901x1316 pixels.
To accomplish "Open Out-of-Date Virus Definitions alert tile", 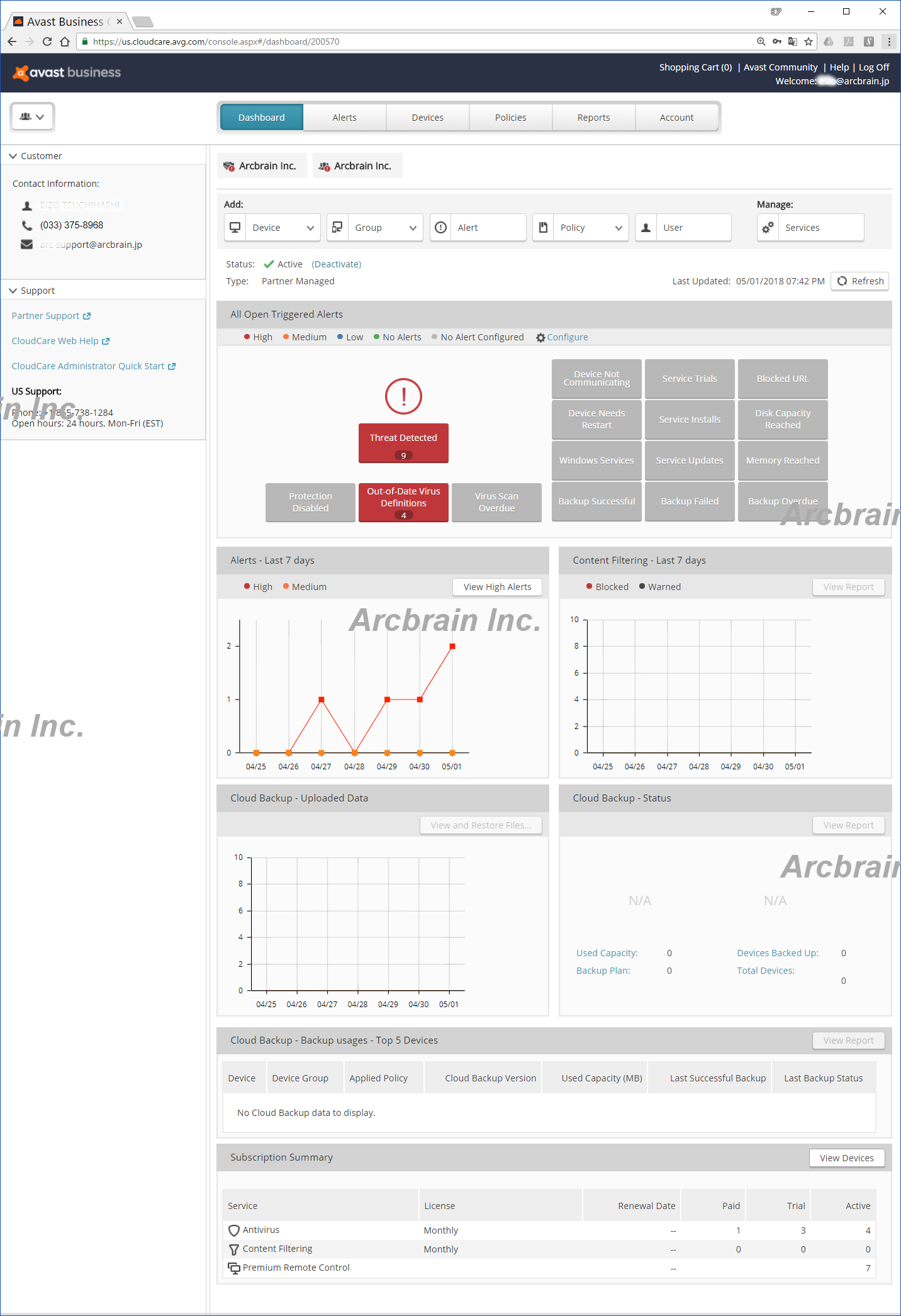I will tap(403, 502).
